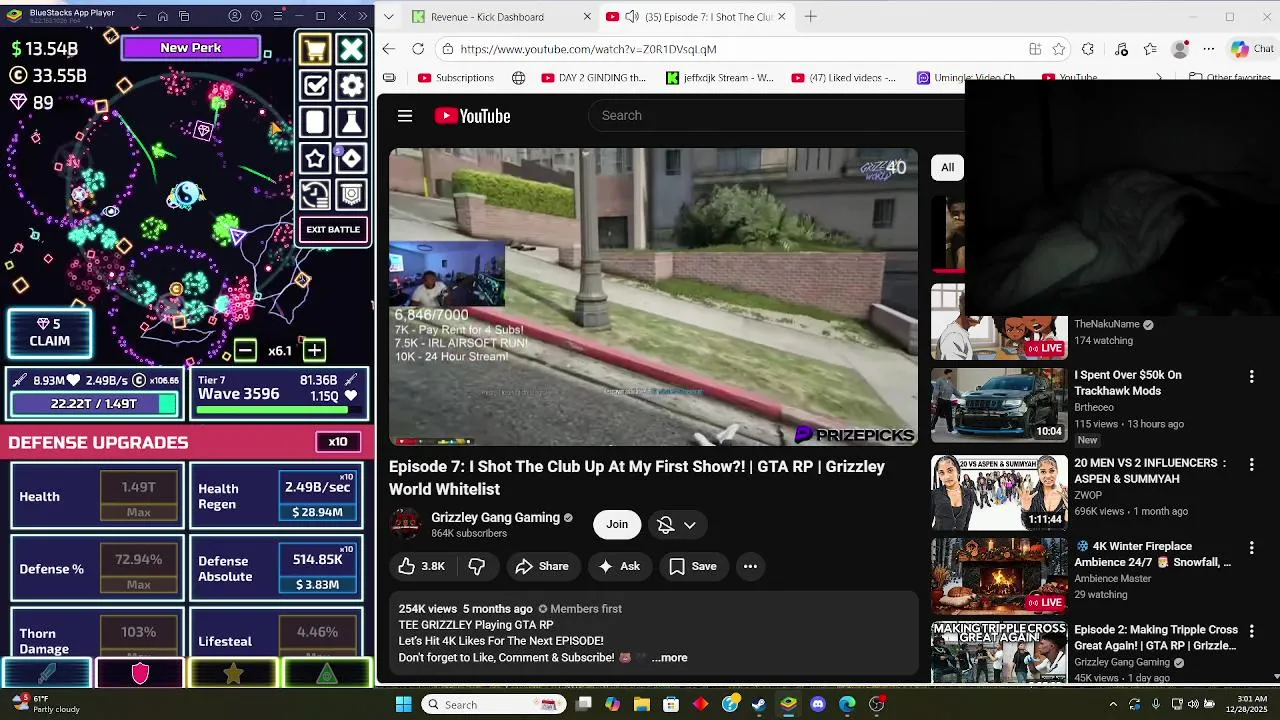Focus the YouTube search box
Image resolution: width=1280 pixels, height=720 pixels.
(776, 116)
